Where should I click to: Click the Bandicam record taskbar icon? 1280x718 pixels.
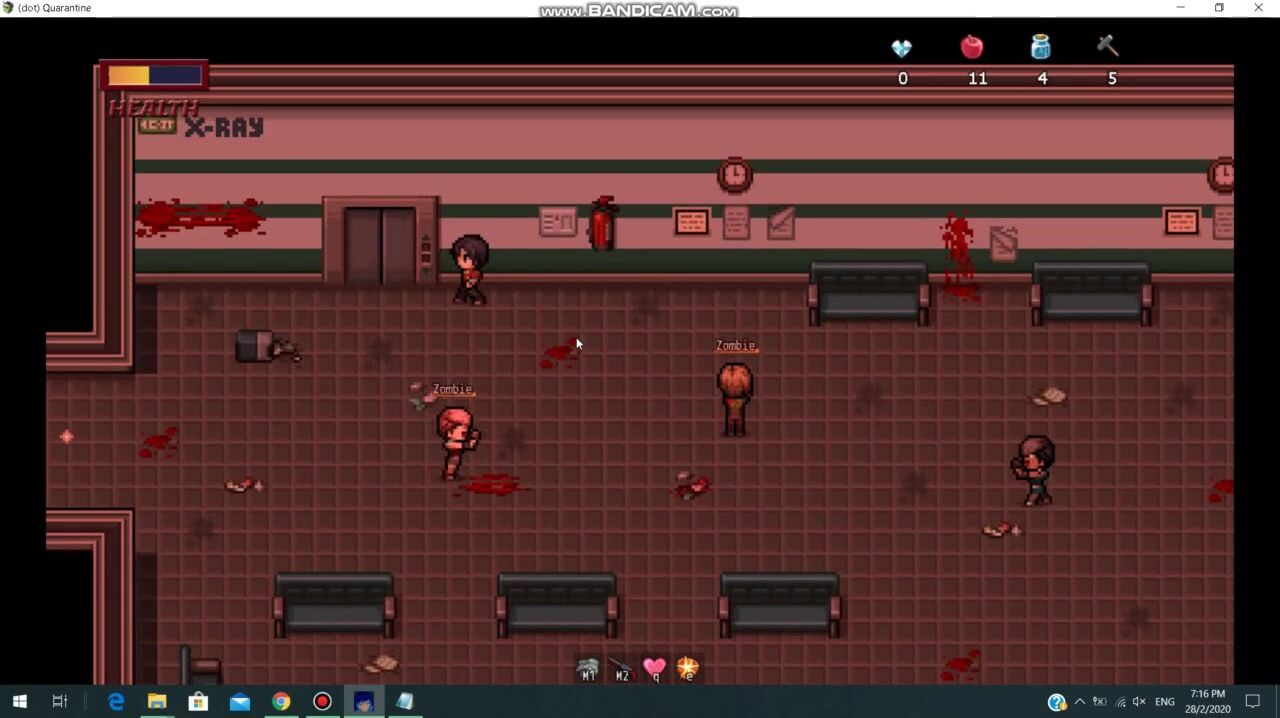tap(322, 702)
